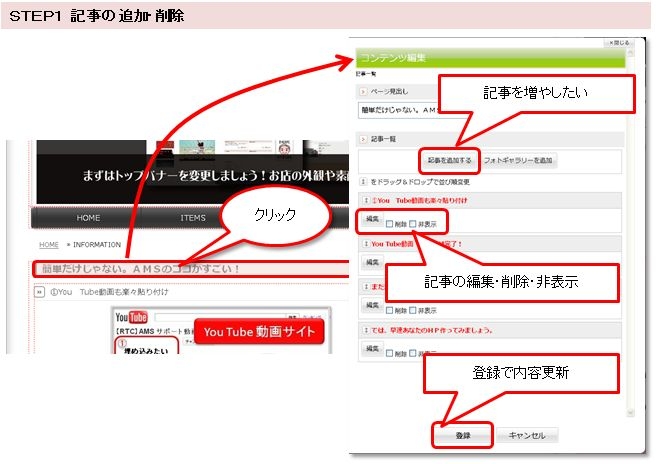
Task: Click 登録 to save content changes
Action: coord(463,436)
